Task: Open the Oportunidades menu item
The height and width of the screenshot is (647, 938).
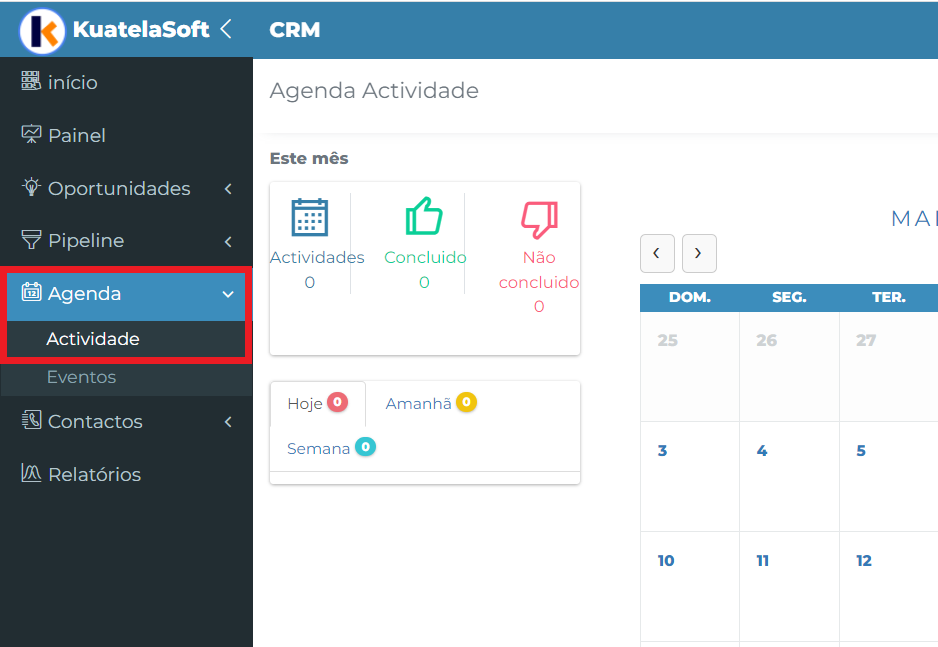Action: 126,188
